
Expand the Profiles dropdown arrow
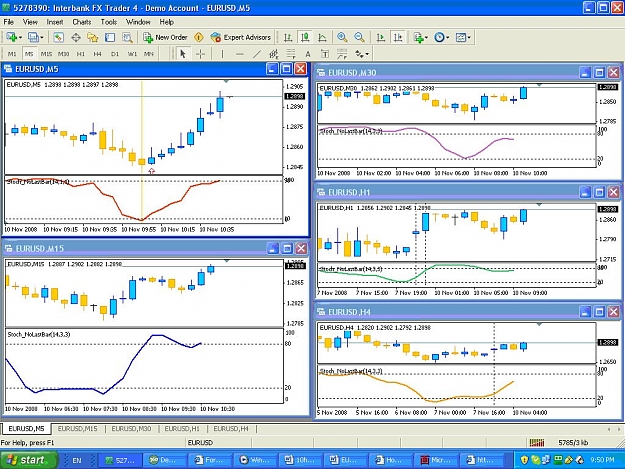tap(42, 37)
